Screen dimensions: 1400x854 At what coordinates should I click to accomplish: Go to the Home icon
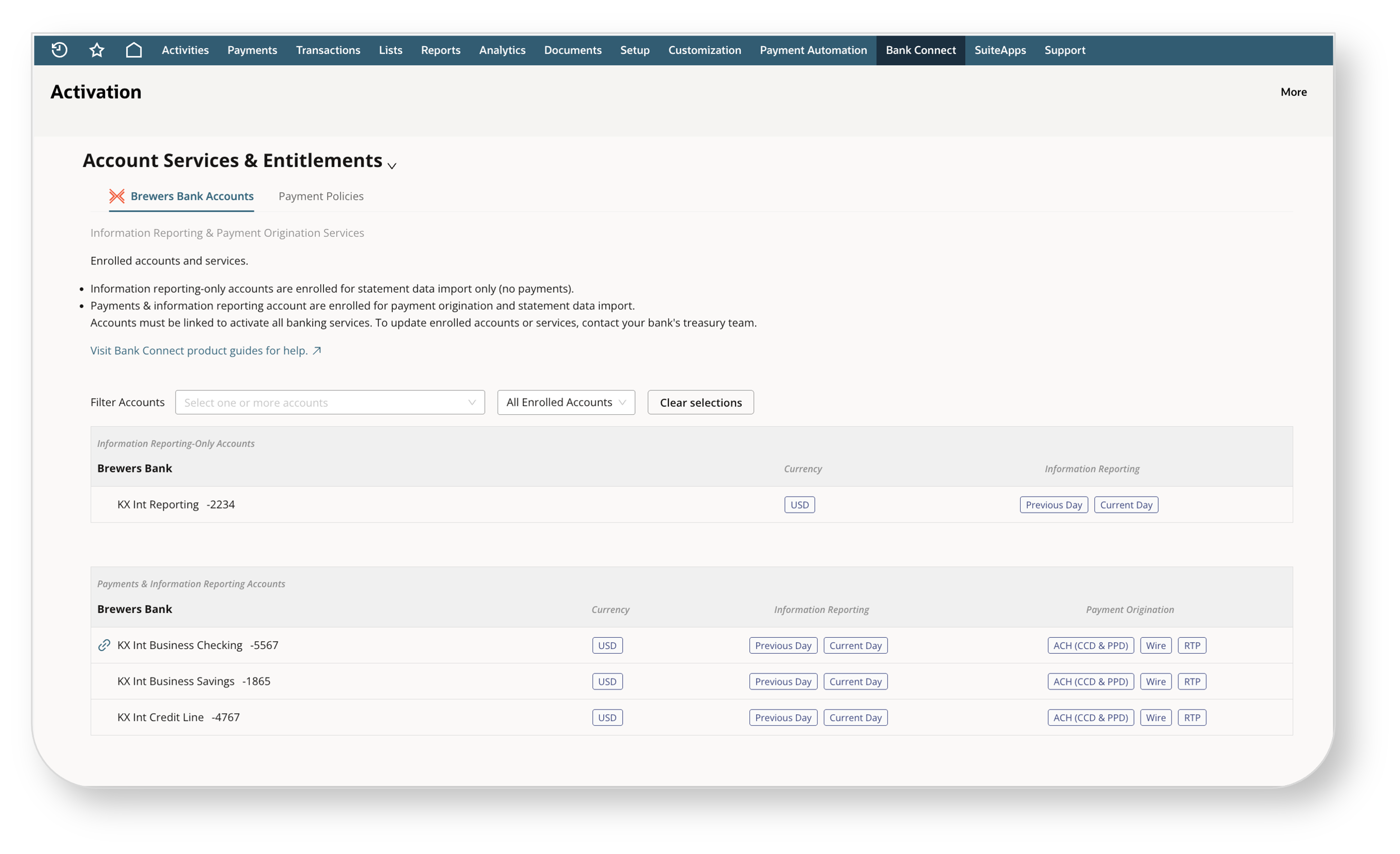(x=134, y=50)
